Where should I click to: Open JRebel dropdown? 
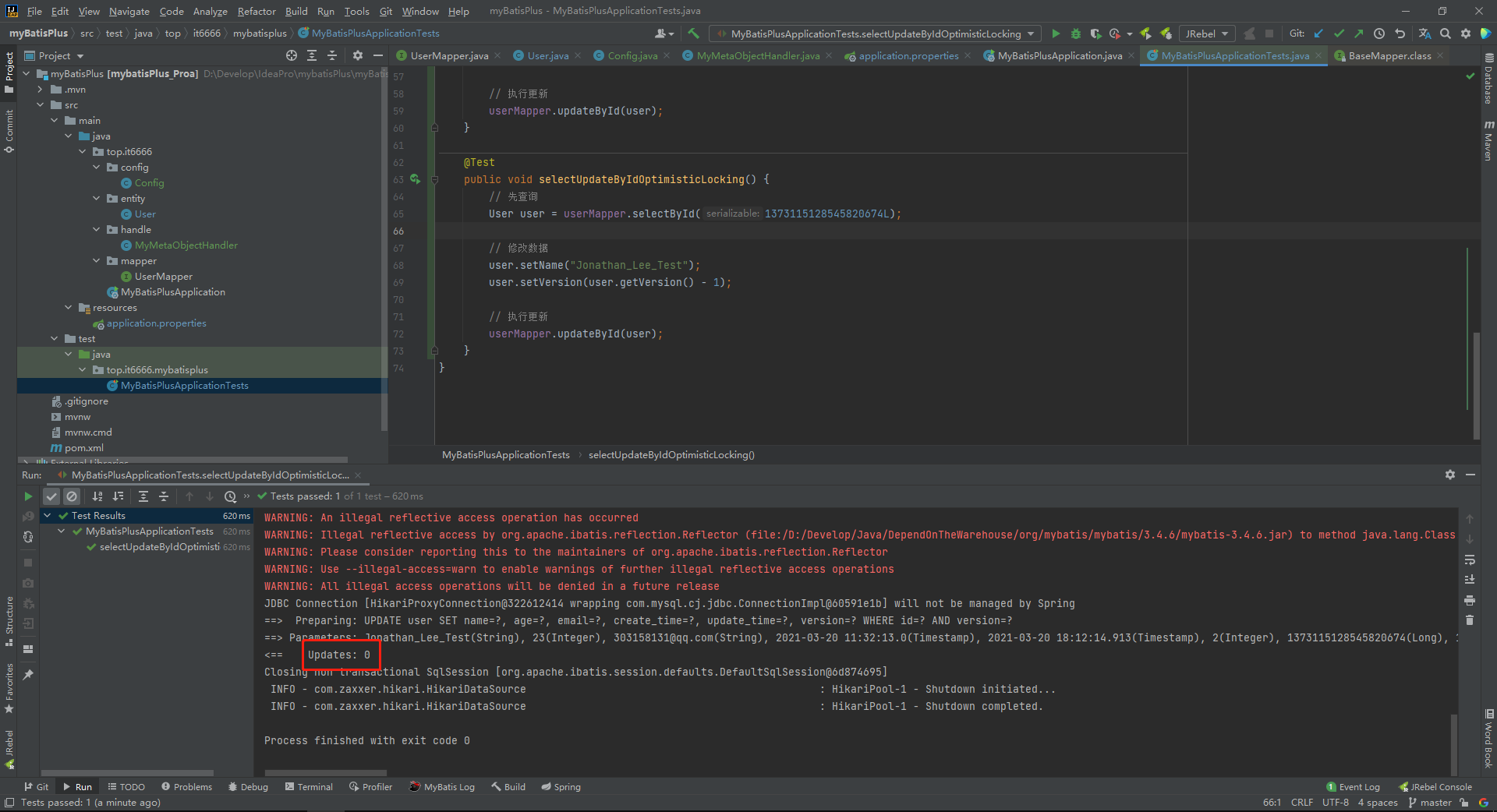point(1206,34)
